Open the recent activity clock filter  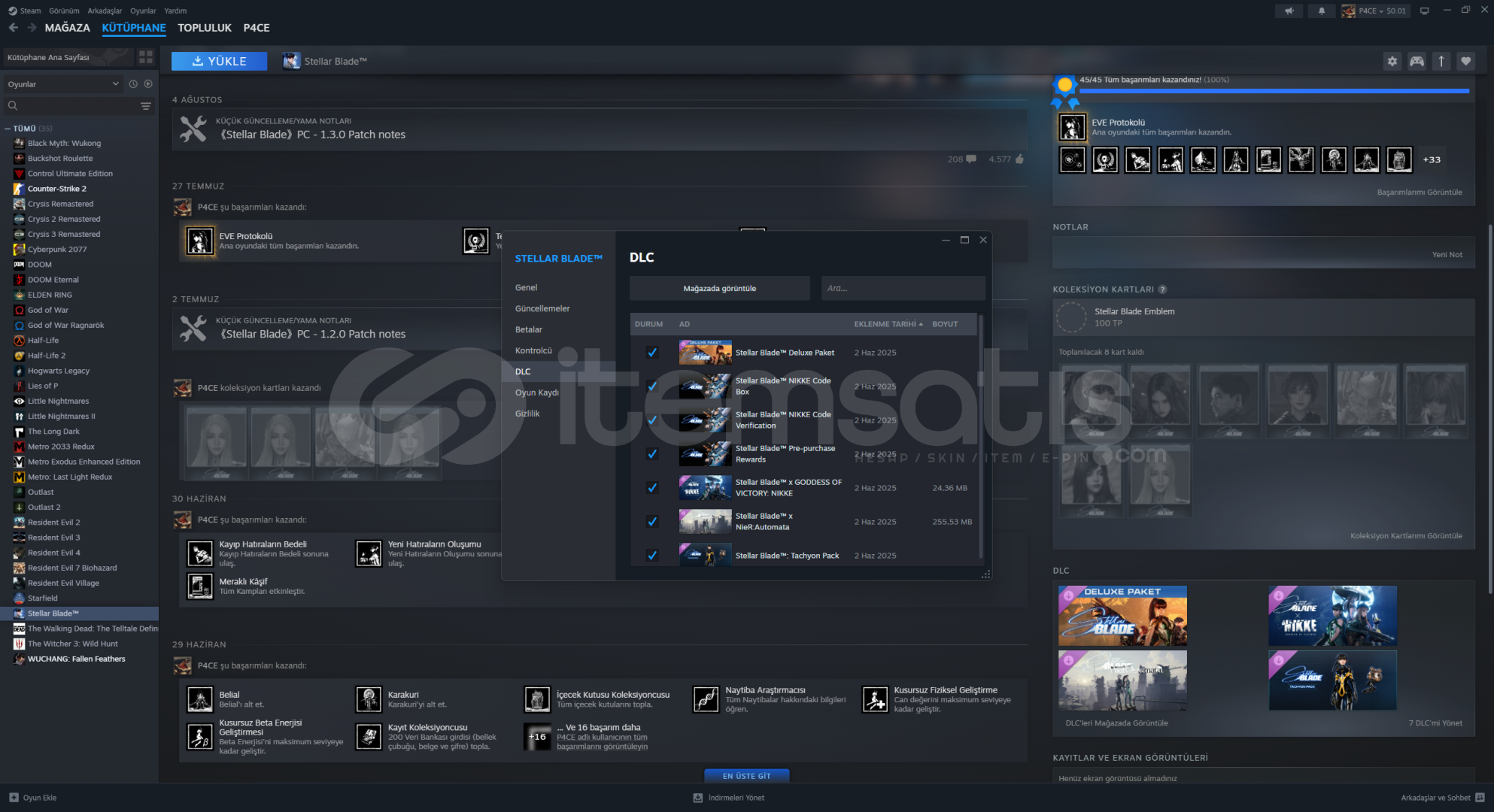coord(133,84)
